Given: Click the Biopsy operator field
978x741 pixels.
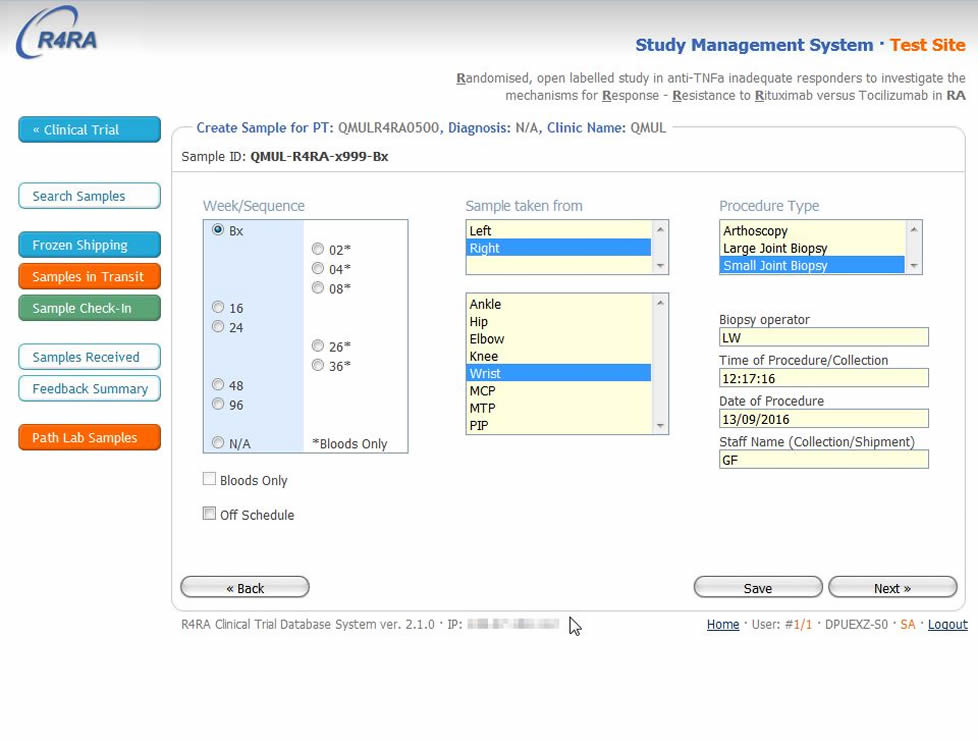Looking at the screenshot, I should 823,338.
